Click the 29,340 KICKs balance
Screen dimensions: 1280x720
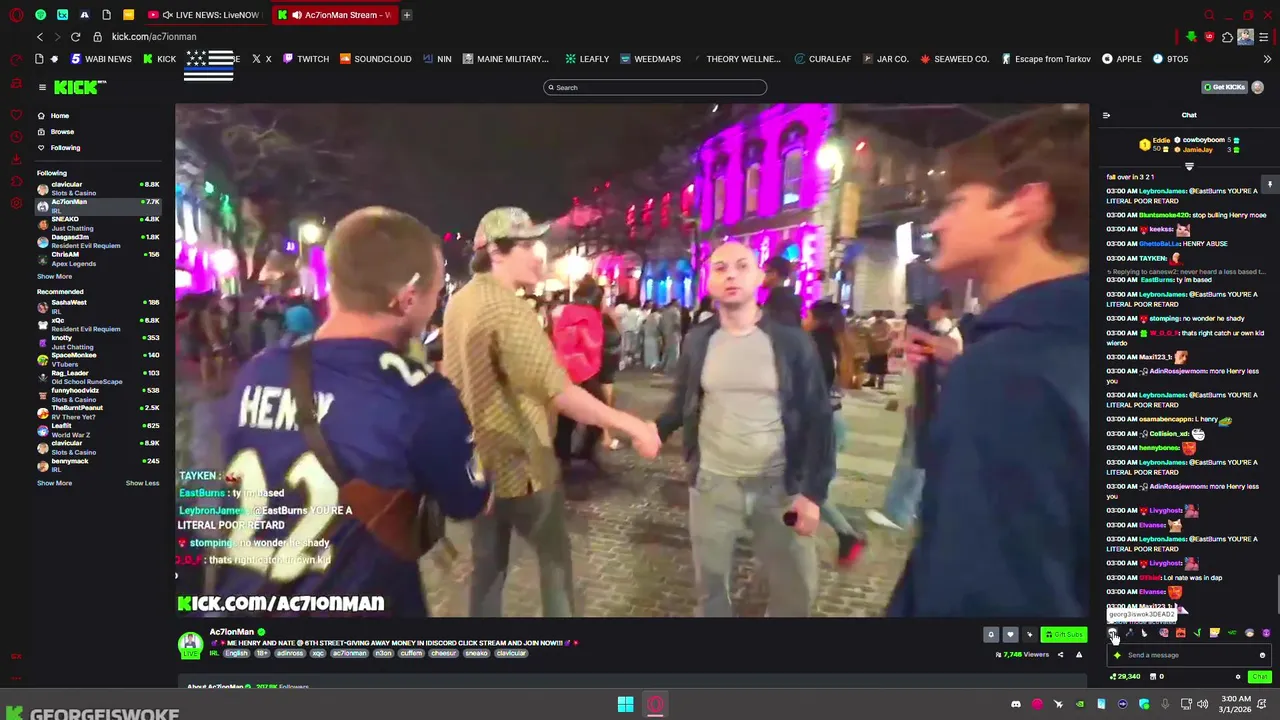[1126, 677]
